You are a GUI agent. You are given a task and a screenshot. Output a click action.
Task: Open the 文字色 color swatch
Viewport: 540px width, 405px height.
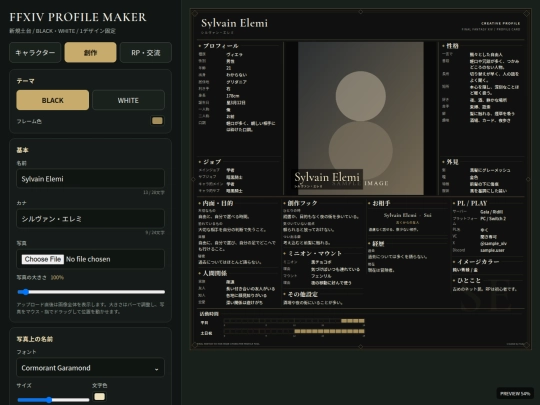(x=100, y=396)
